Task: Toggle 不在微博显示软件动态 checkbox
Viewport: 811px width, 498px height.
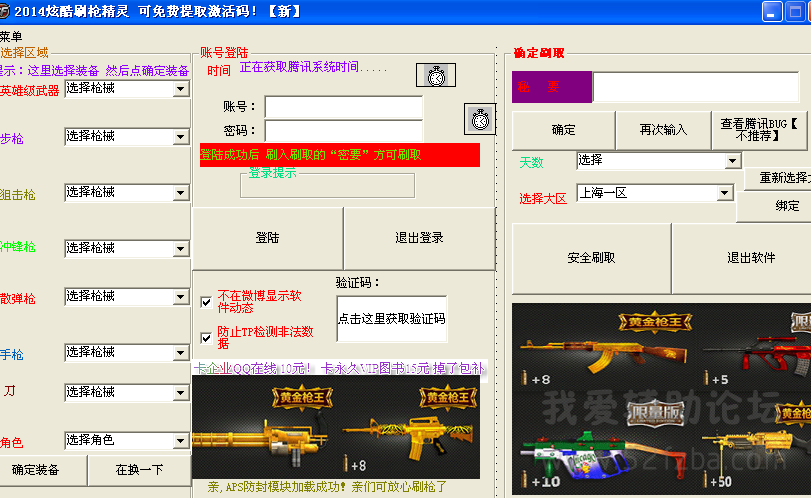Action: [x=206, y=302]
